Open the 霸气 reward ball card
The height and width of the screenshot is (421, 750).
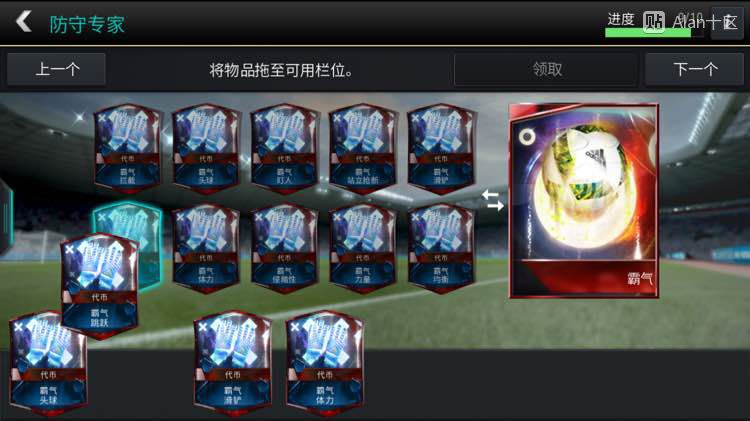pyautogui.click(x=584, y=201)
